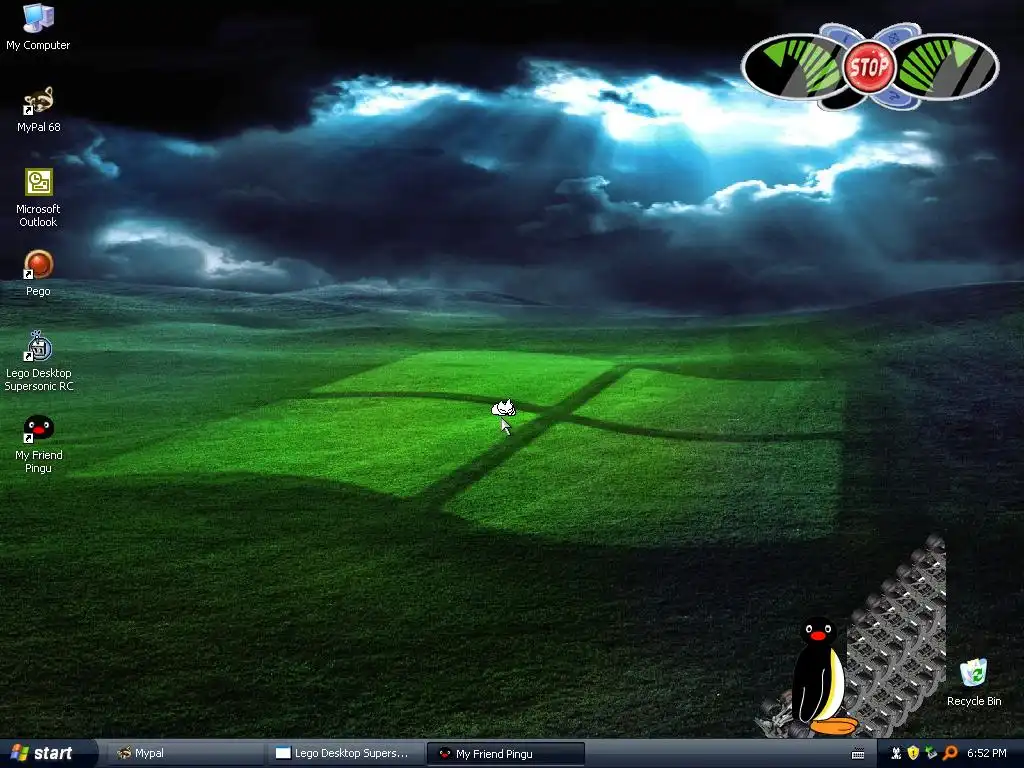The height and width of the screenshot is (768, 1024).
Task: Select the Microsoft Outlook desktop icon
Action: pyautogui.click(x=39, y=197)
